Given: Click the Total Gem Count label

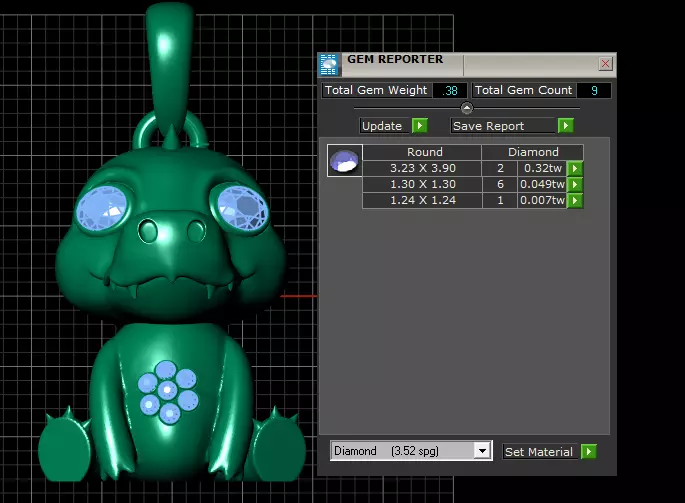Looking at the screenshot, I should 524,90.
